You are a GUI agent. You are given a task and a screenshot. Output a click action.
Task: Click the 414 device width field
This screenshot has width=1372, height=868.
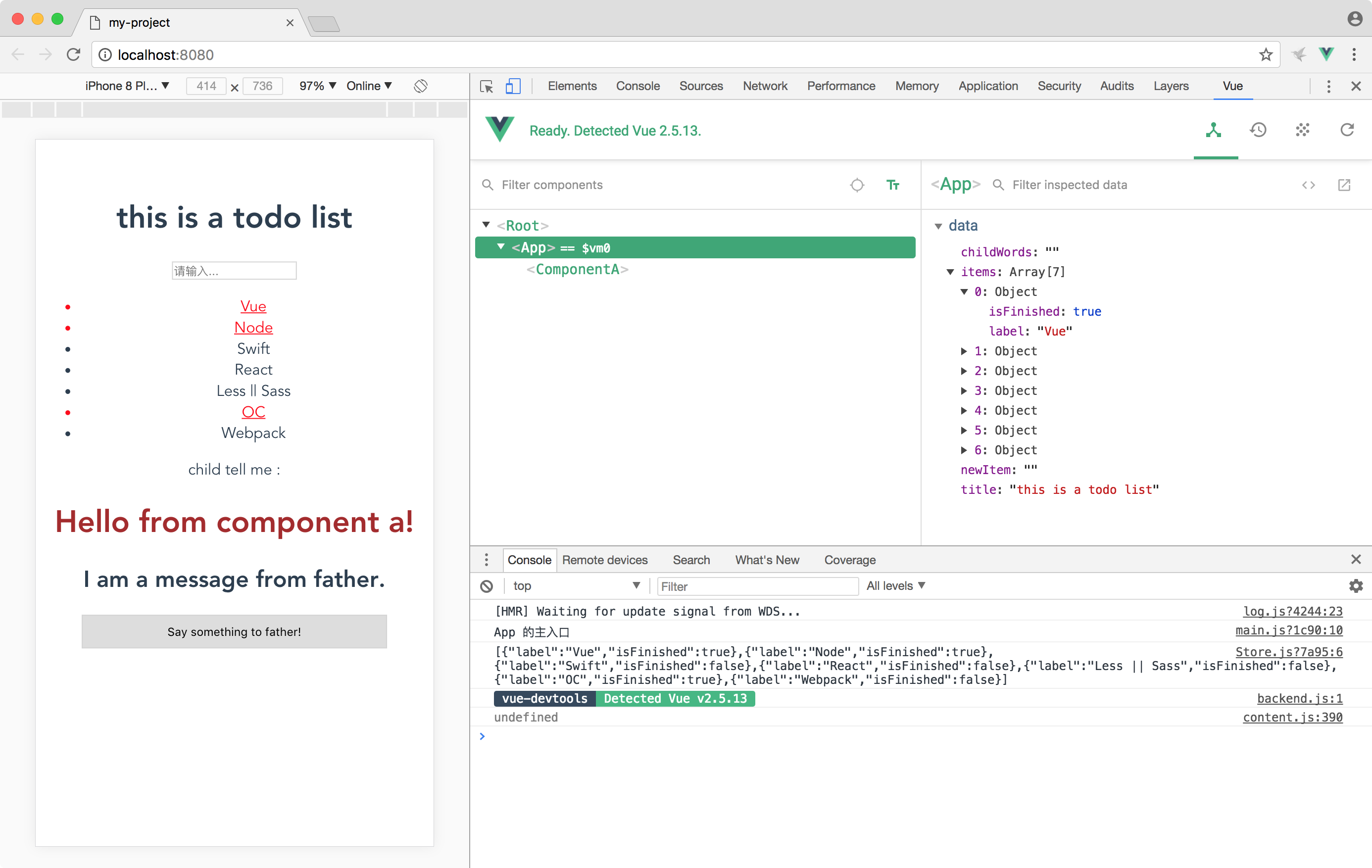(x=206, y=86)
